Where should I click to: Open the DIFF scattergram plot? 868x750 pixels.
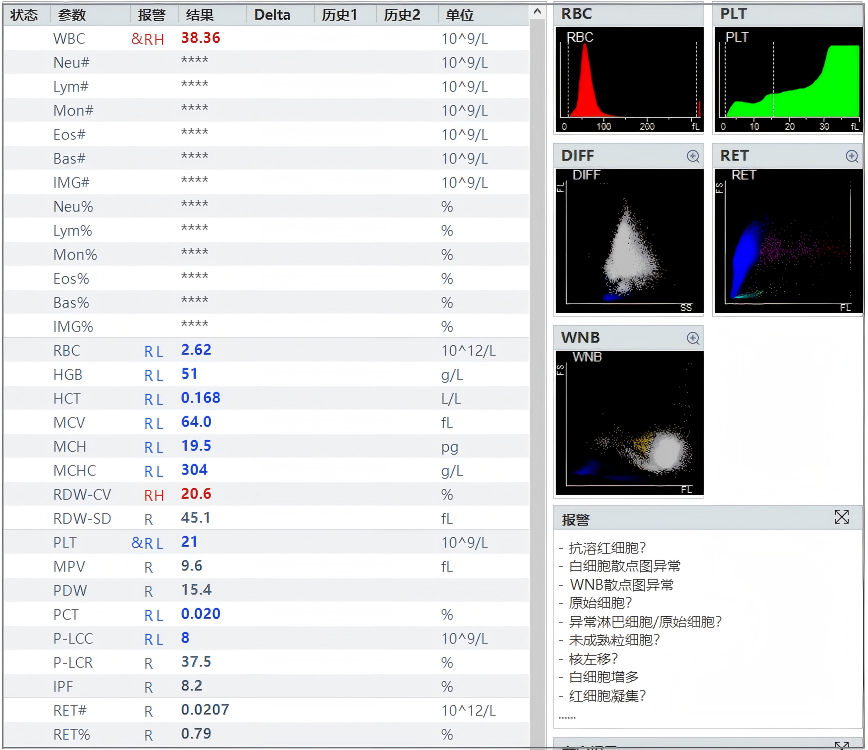click(x=629, y=241)
